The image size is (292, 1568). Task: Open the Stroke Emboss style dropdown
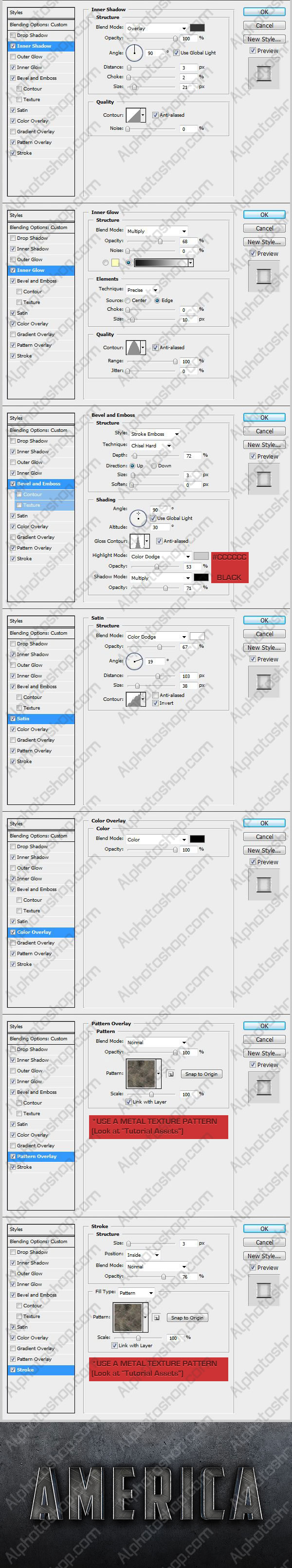[x=155, y=434]
